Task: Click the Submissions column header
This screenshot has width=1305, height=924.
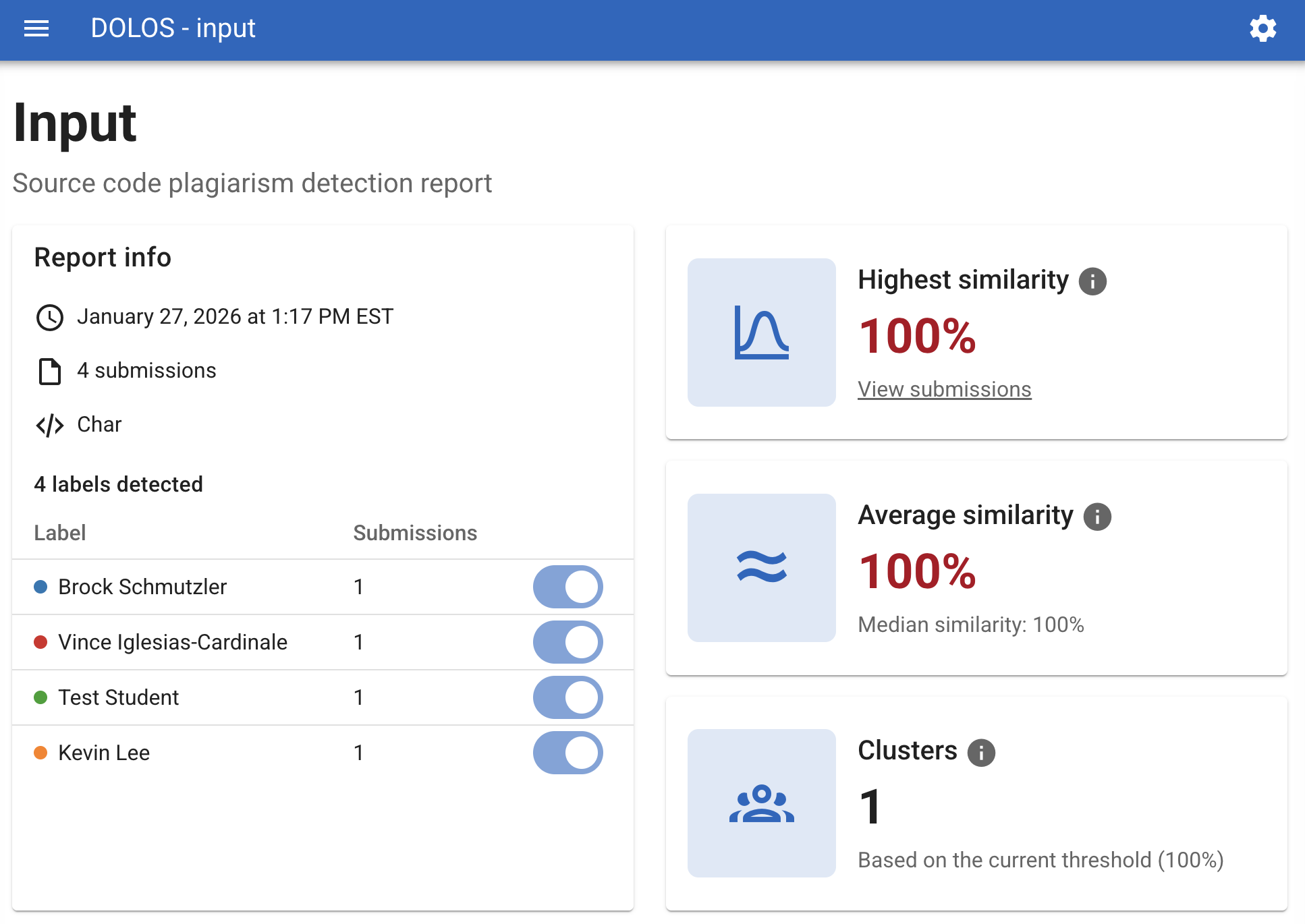Action: coord(415,533)
